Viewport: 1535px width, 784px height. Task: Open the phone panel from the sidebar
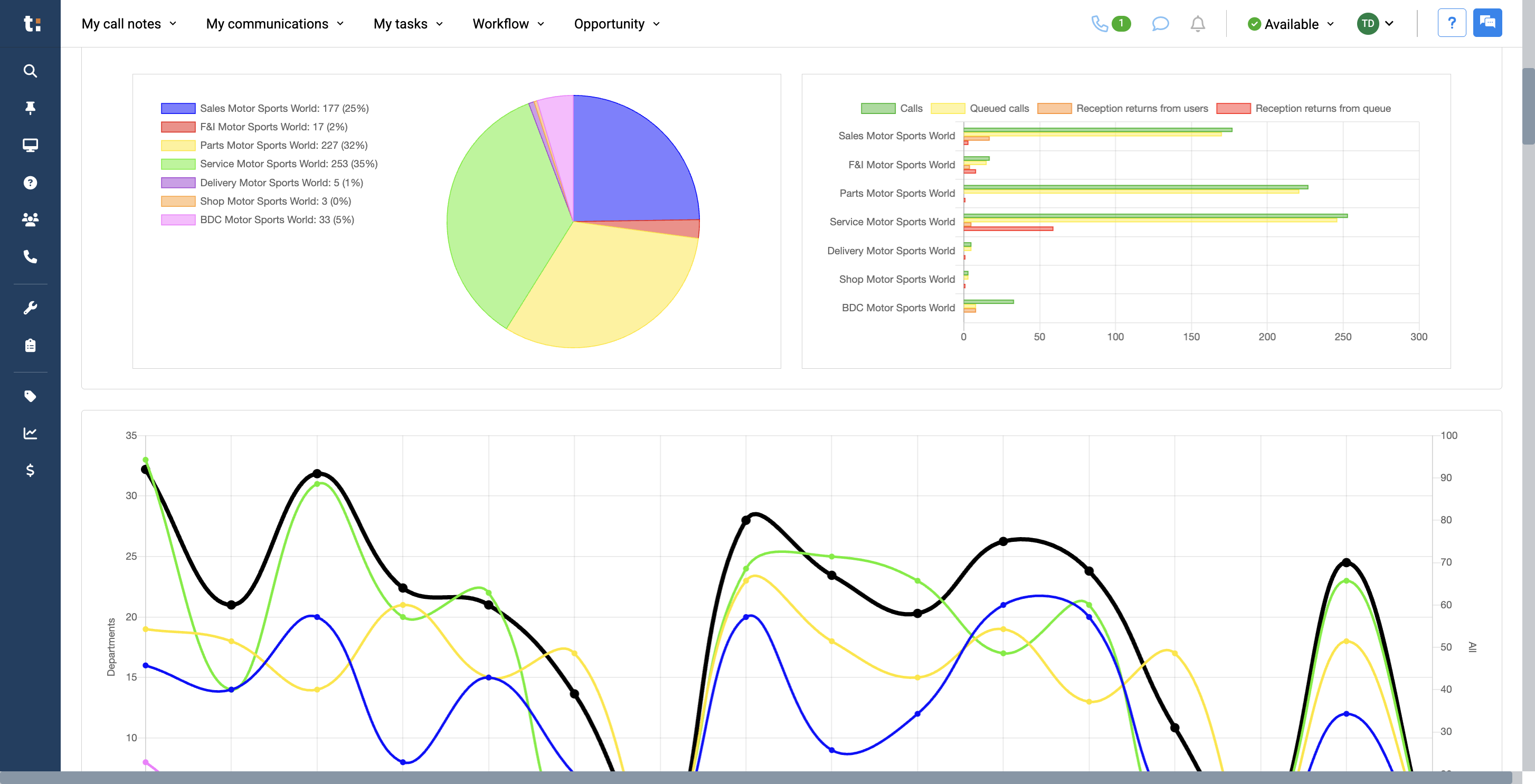[x=30, y=257]
